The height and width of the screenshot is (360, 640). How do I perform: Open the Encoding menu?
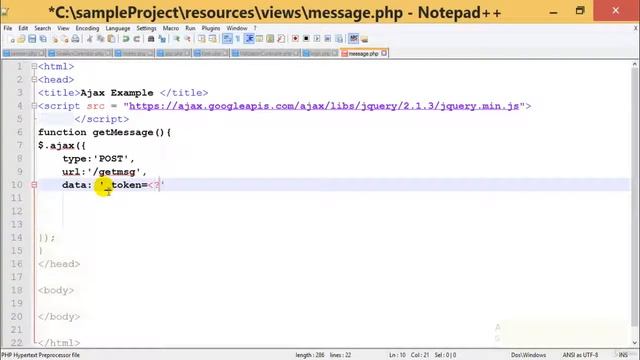coord(87,28)
